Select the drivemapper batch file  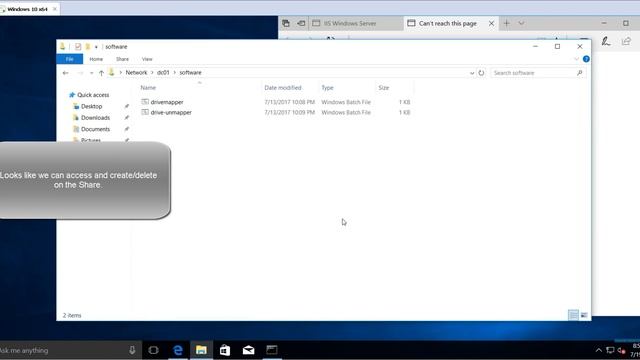pyautogui.click(x=167, y=102)
